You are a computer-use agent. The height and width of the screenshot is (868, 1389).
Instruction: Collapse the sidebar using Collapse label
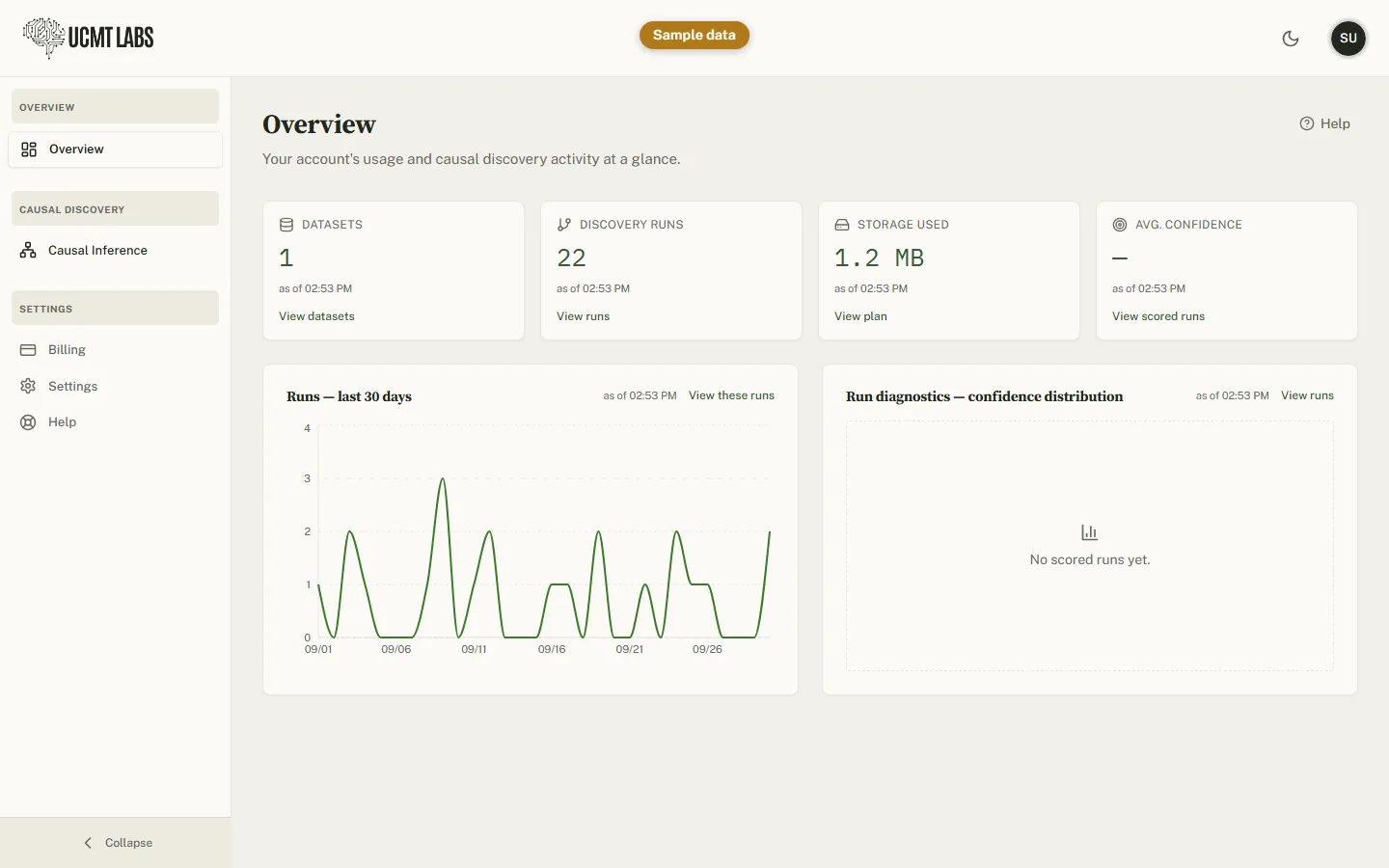(x=128, y=843)
